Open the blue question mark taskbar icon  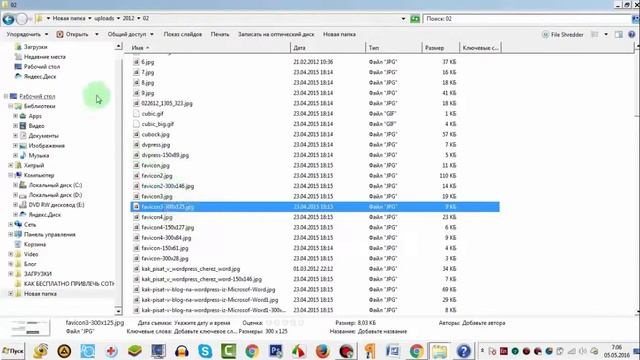tap(464, 351)
